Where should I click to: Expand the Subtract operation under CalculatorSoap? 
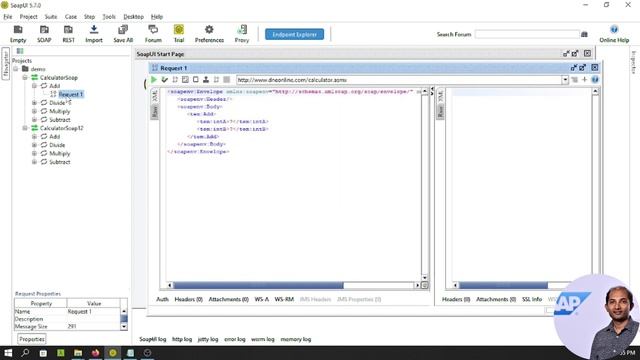[34, 120]
